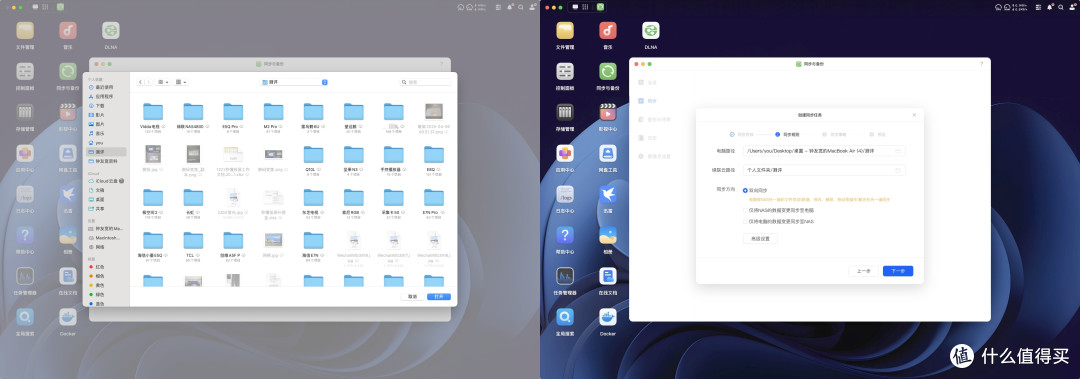Click 下一步 in sync task dialog
This screenshot has width=1080, height=379.
[x=898, y=271]
